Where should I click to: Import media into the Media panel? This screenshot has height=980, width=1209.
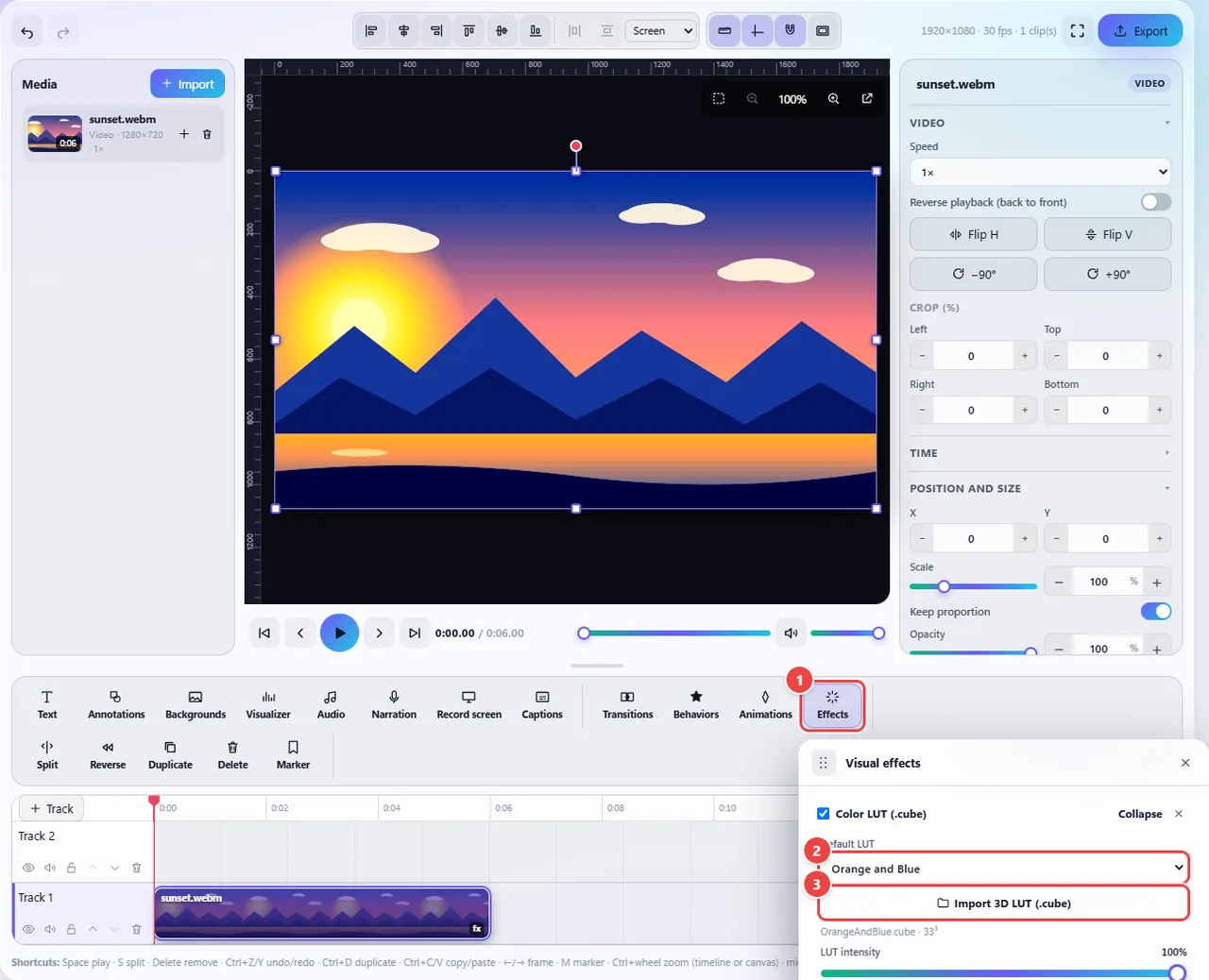click(x=187, y=84)
